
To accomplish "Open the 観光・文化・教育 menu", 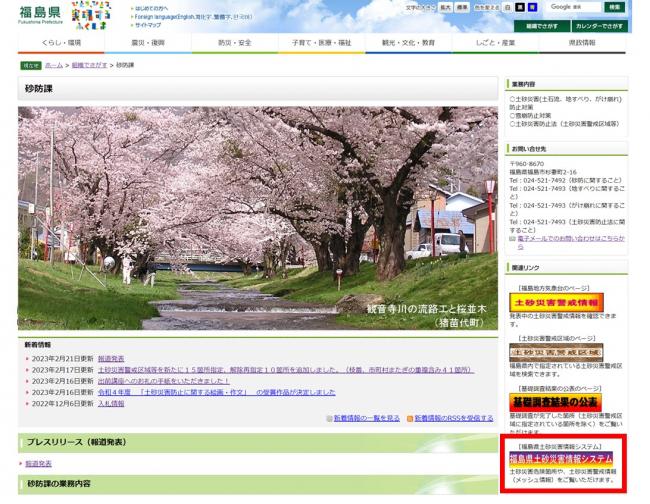I will 408,43.
